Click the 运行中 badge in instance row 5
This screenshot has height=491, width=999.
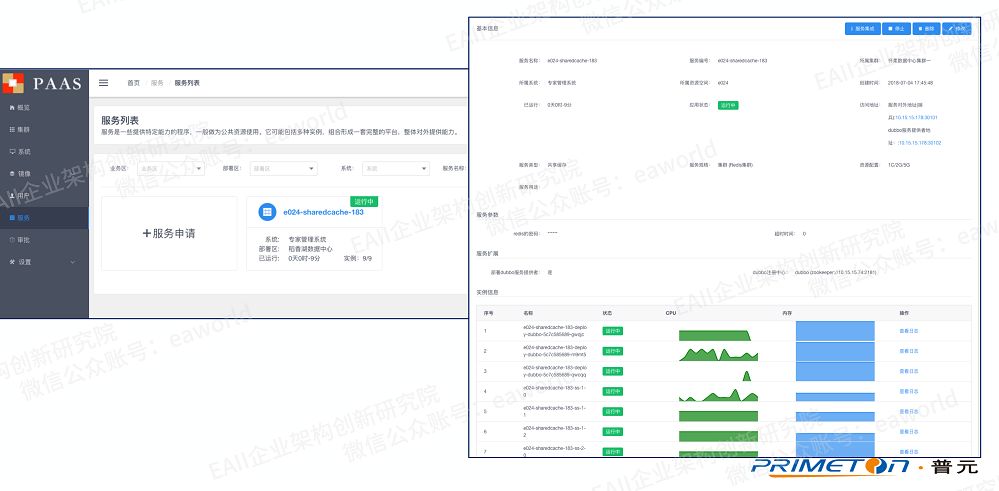tap(613, 411)
